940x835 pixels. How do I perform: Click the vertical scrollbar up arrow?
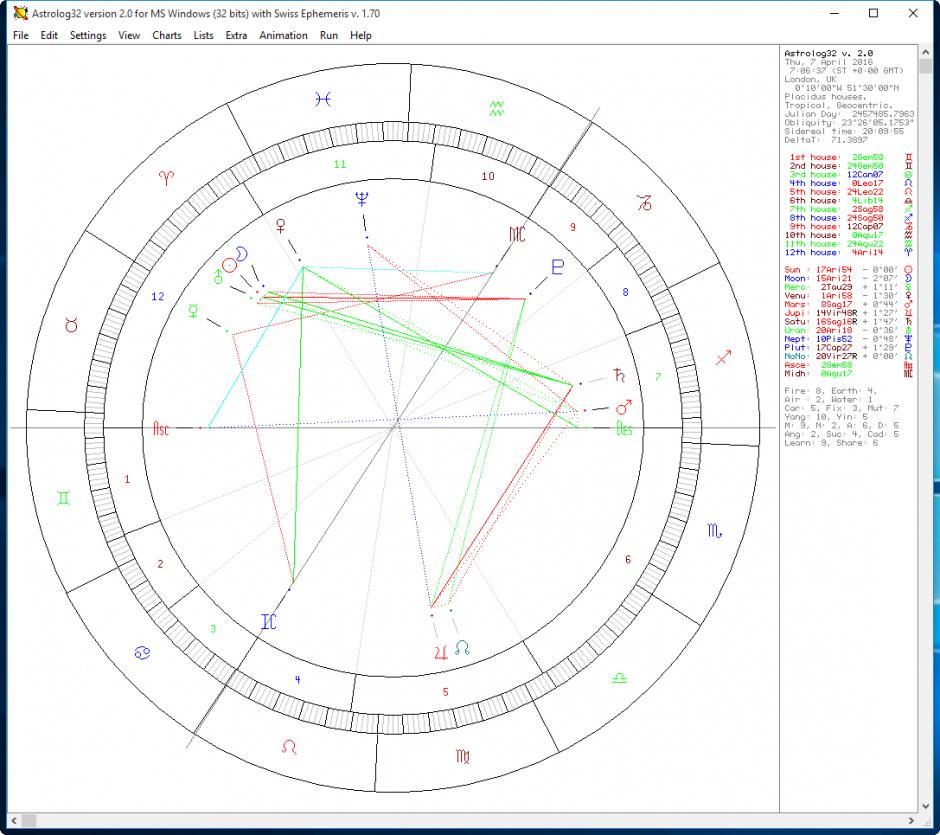(925, 53)
